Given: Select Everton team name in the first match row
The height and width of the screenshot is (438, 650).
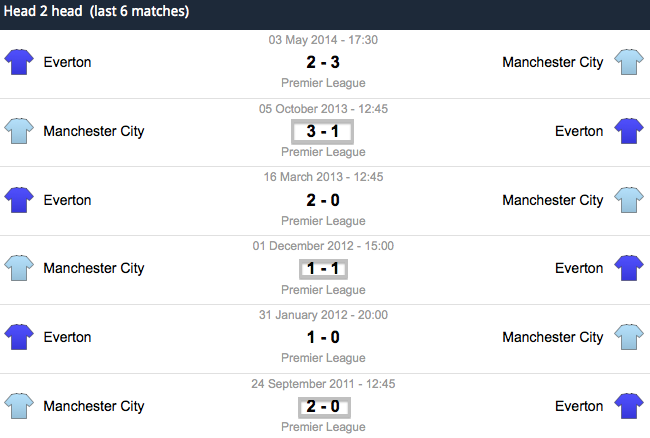Looking at the screenshot, I should pos(67,62).
